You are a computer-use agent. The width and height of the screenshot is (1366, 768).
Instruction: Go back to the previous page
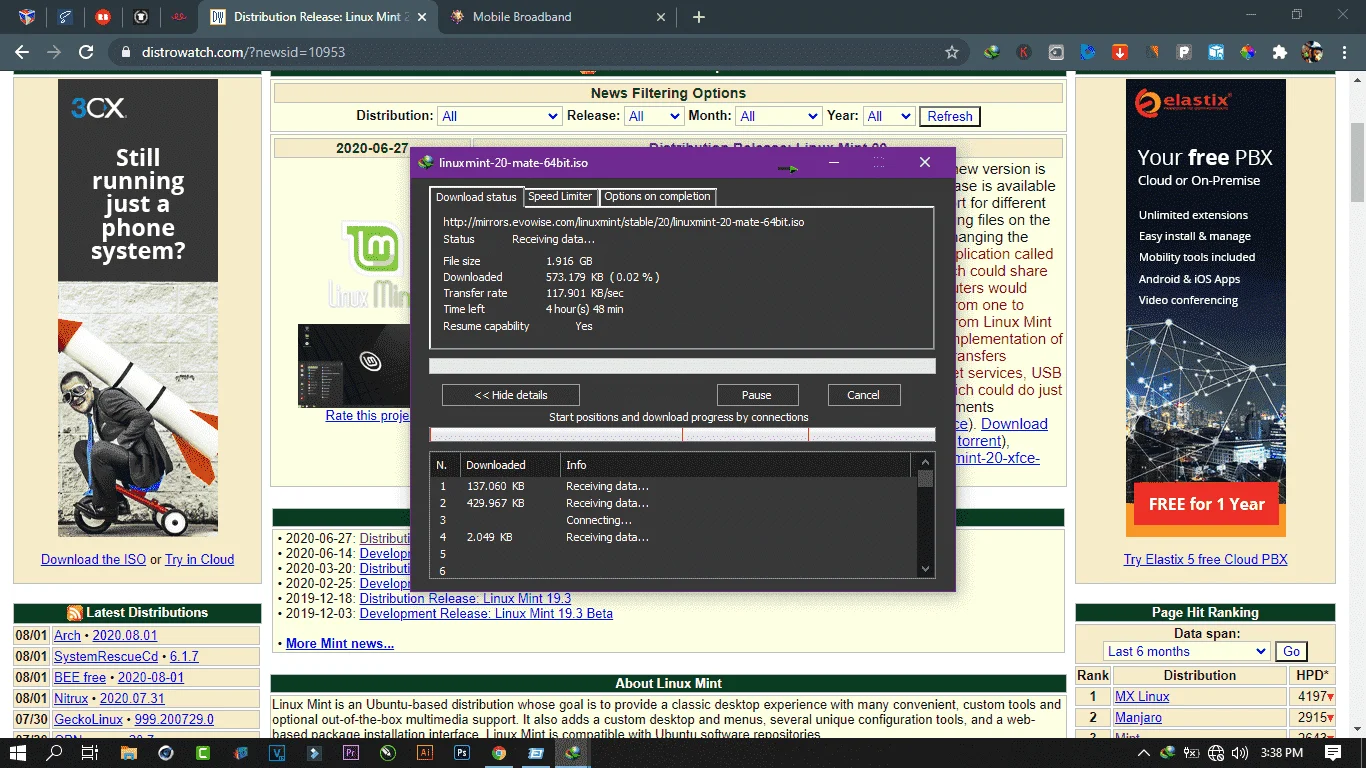[22, 52]
